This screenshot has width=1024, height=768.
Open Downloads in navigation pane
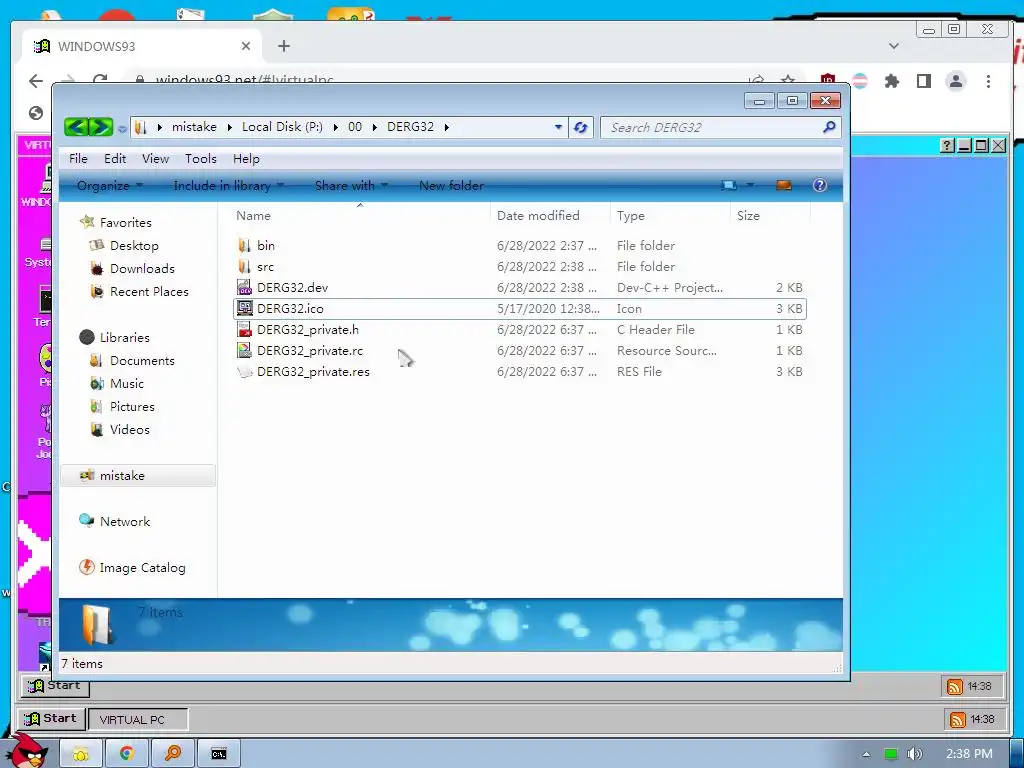pyautogui.click(x=142, y=268)
